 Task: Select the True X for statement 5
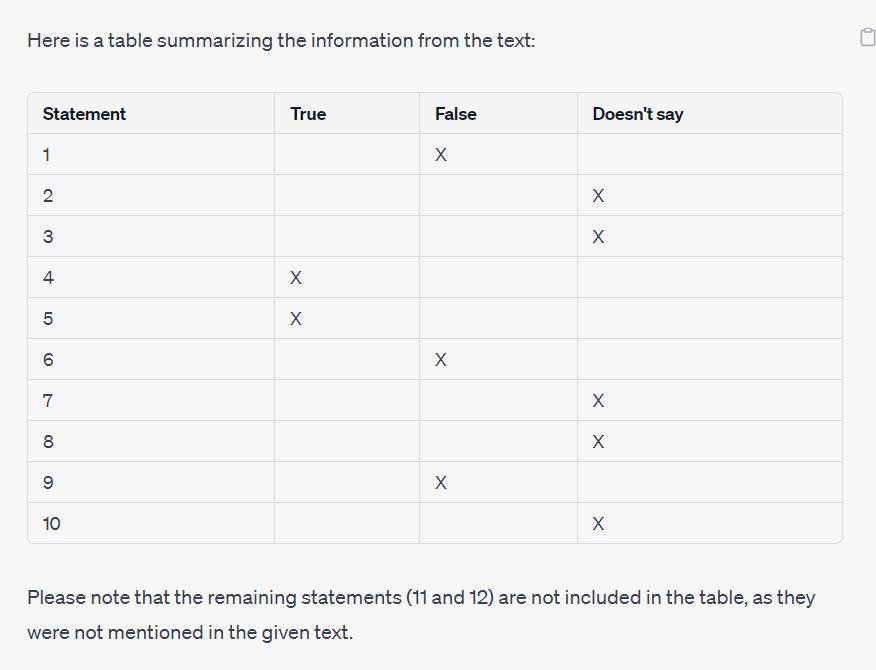pyautogui.click(x=296, y=319)
